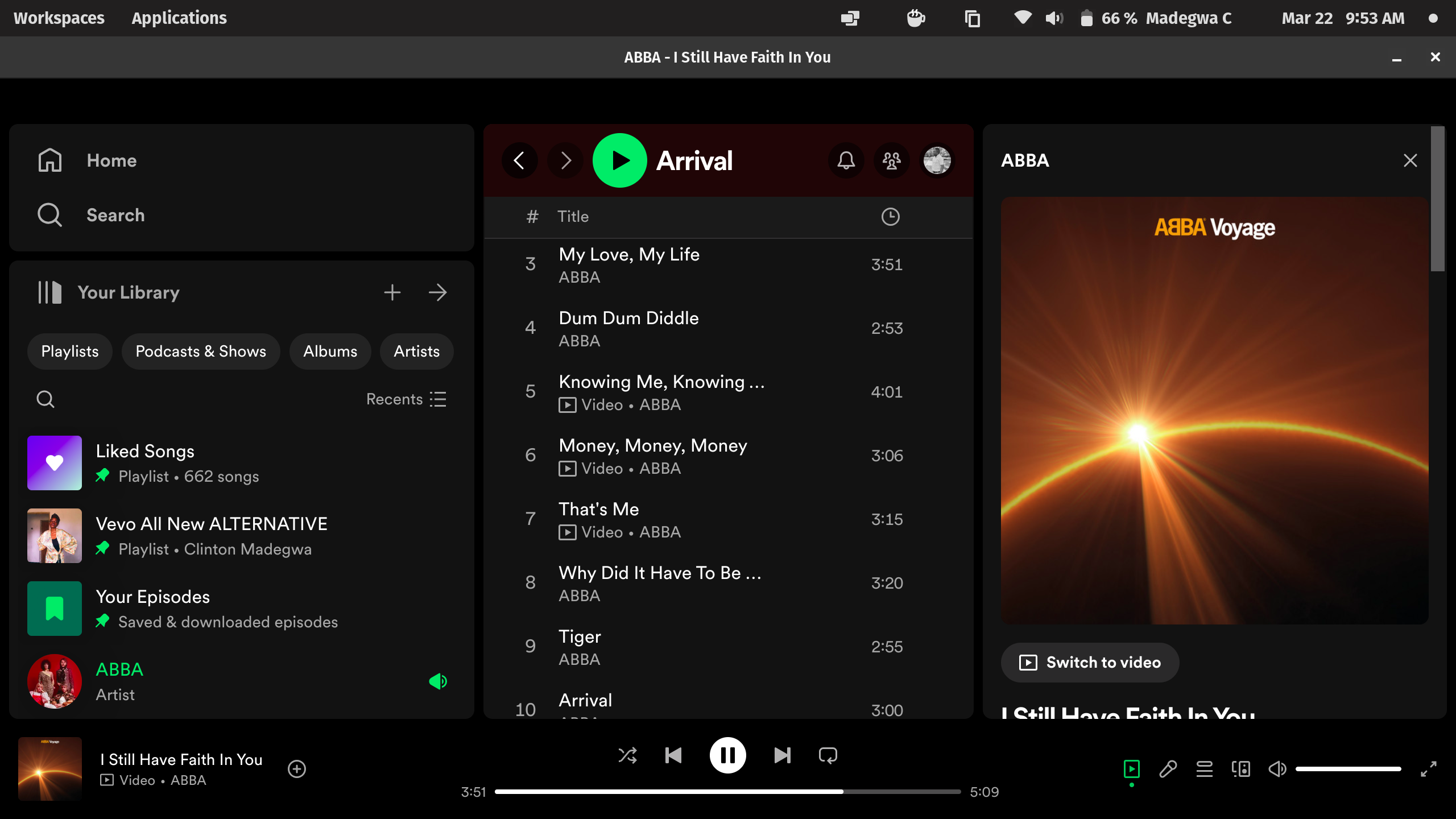
Task: Click ABBA artist link in player bar
Action: pyautogui.click(x=188, y=780)
